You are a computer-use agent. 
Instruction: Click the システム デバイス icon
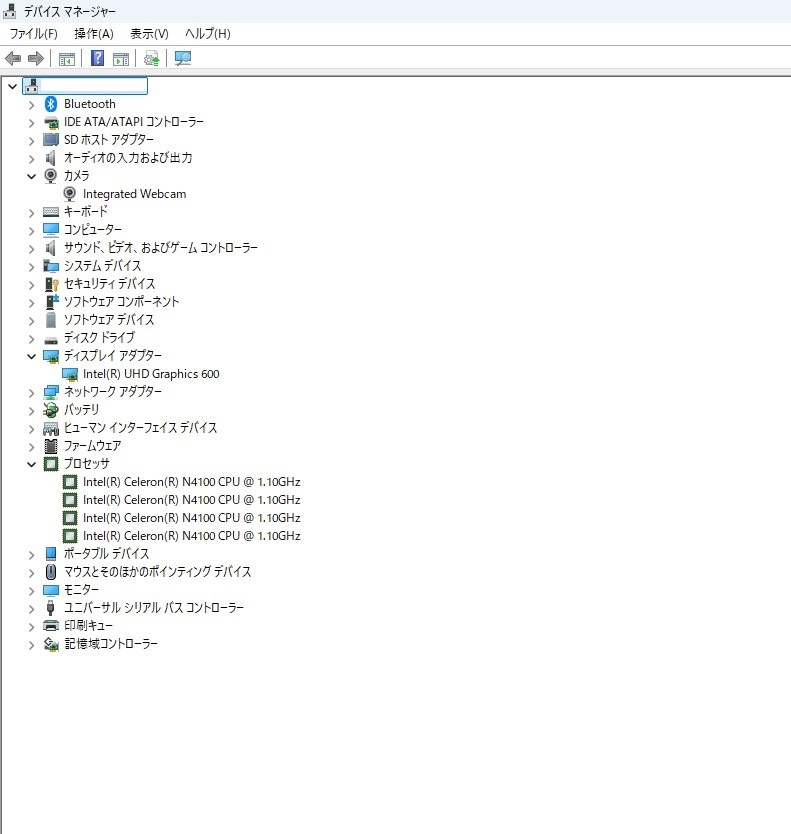coord(51,266)
